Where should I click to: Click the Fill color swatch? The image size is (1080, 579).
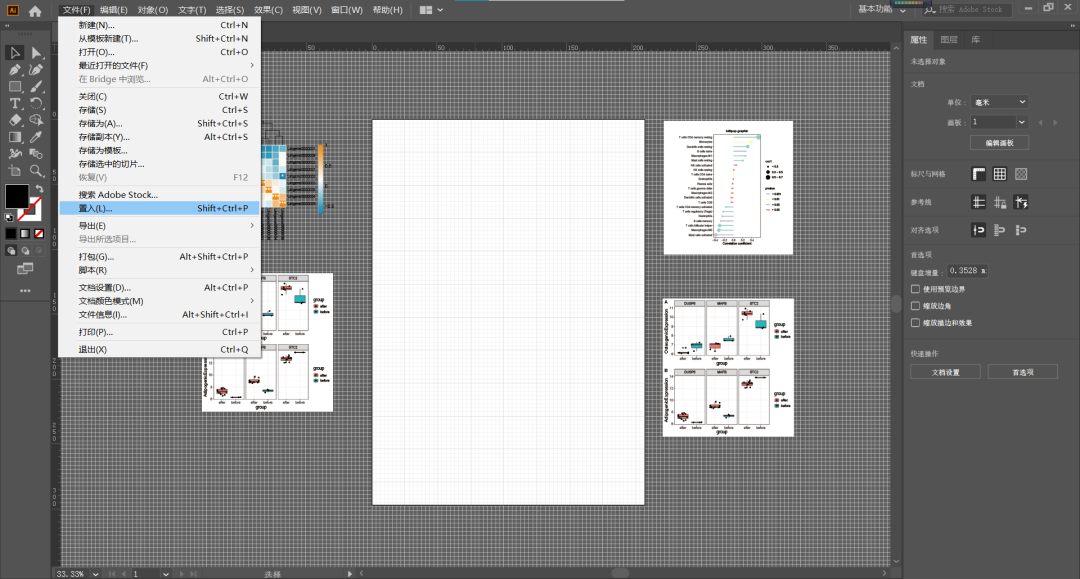[17, 196]
